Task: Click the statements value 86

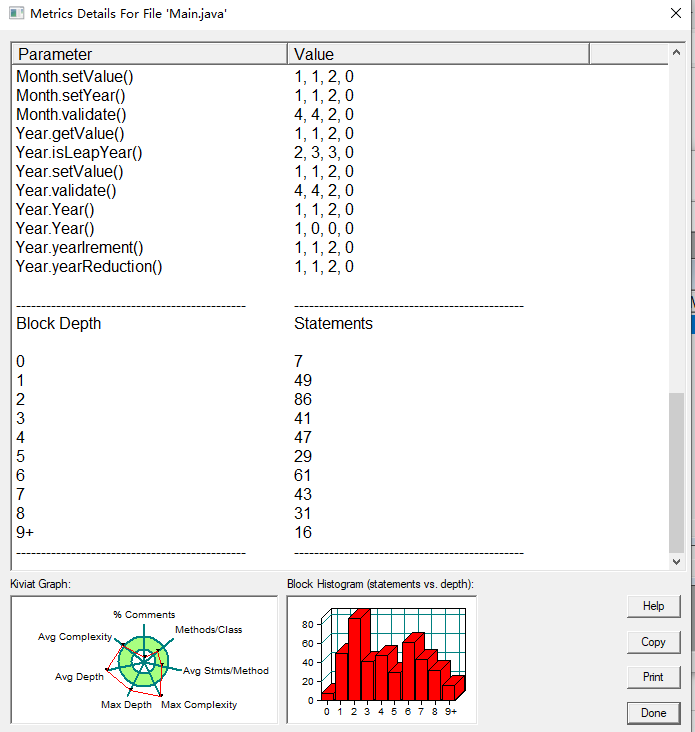Action: [303, 400]
